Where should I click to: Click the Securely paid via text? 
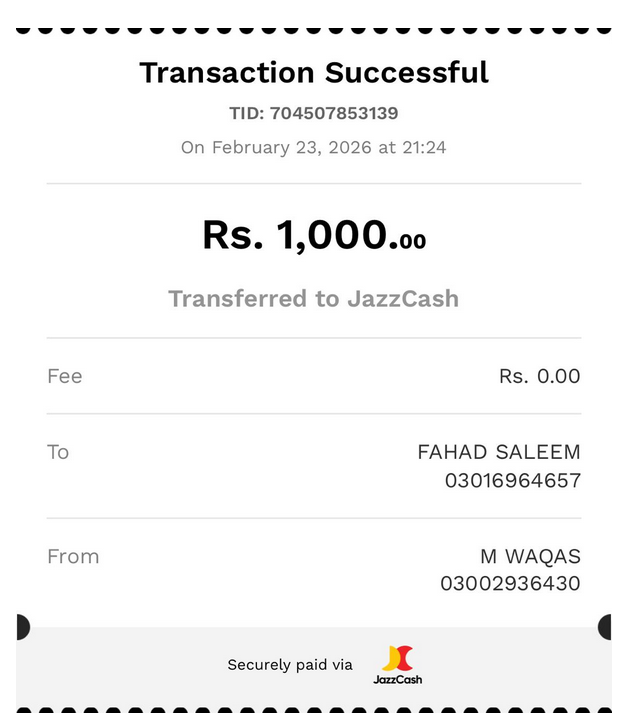[x=290, y=665]
